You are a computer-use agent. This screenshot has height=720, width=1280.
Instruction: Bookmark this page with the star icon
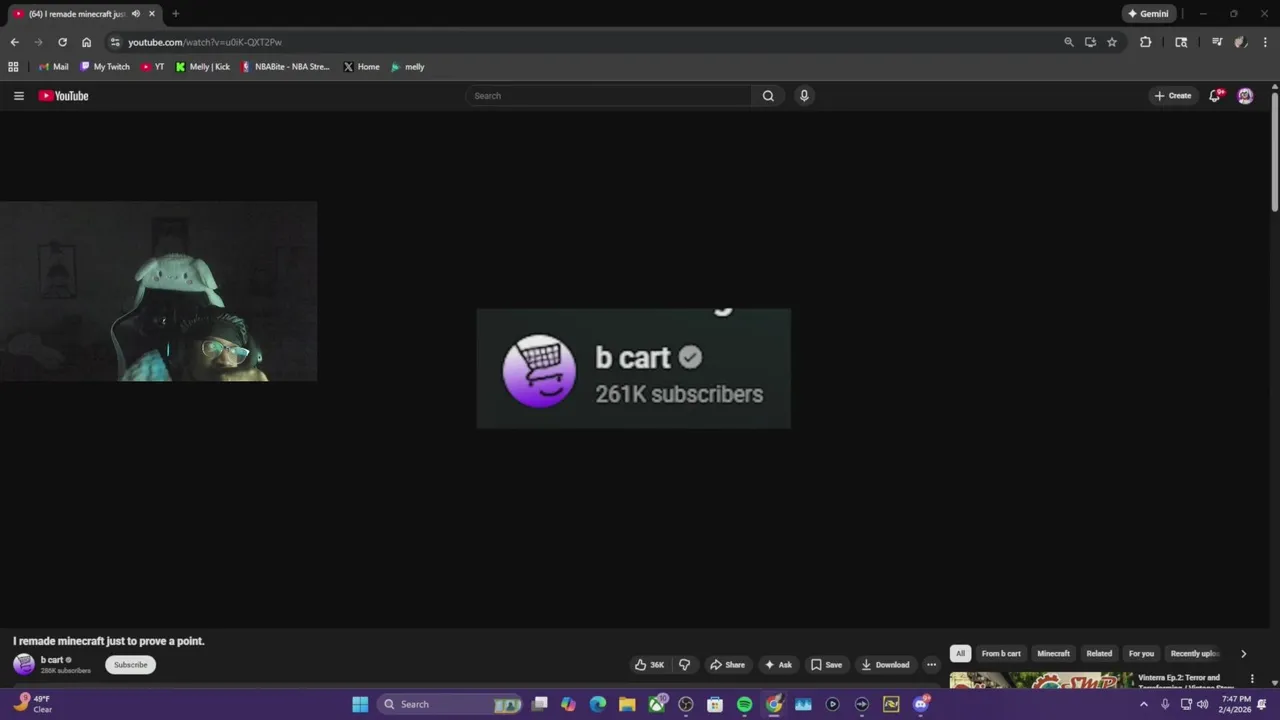coord(1112,42)
